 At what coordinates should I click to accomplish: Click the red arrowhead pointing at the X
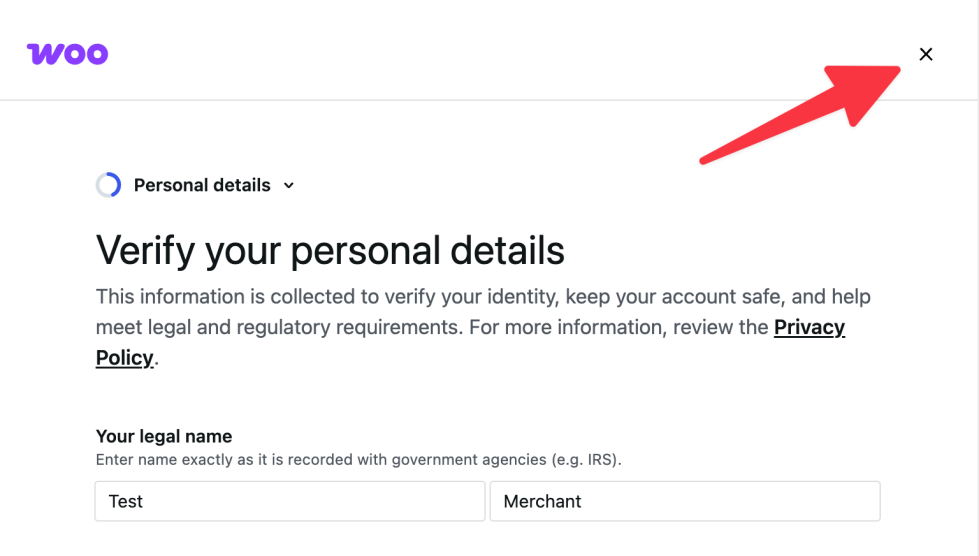866,88
